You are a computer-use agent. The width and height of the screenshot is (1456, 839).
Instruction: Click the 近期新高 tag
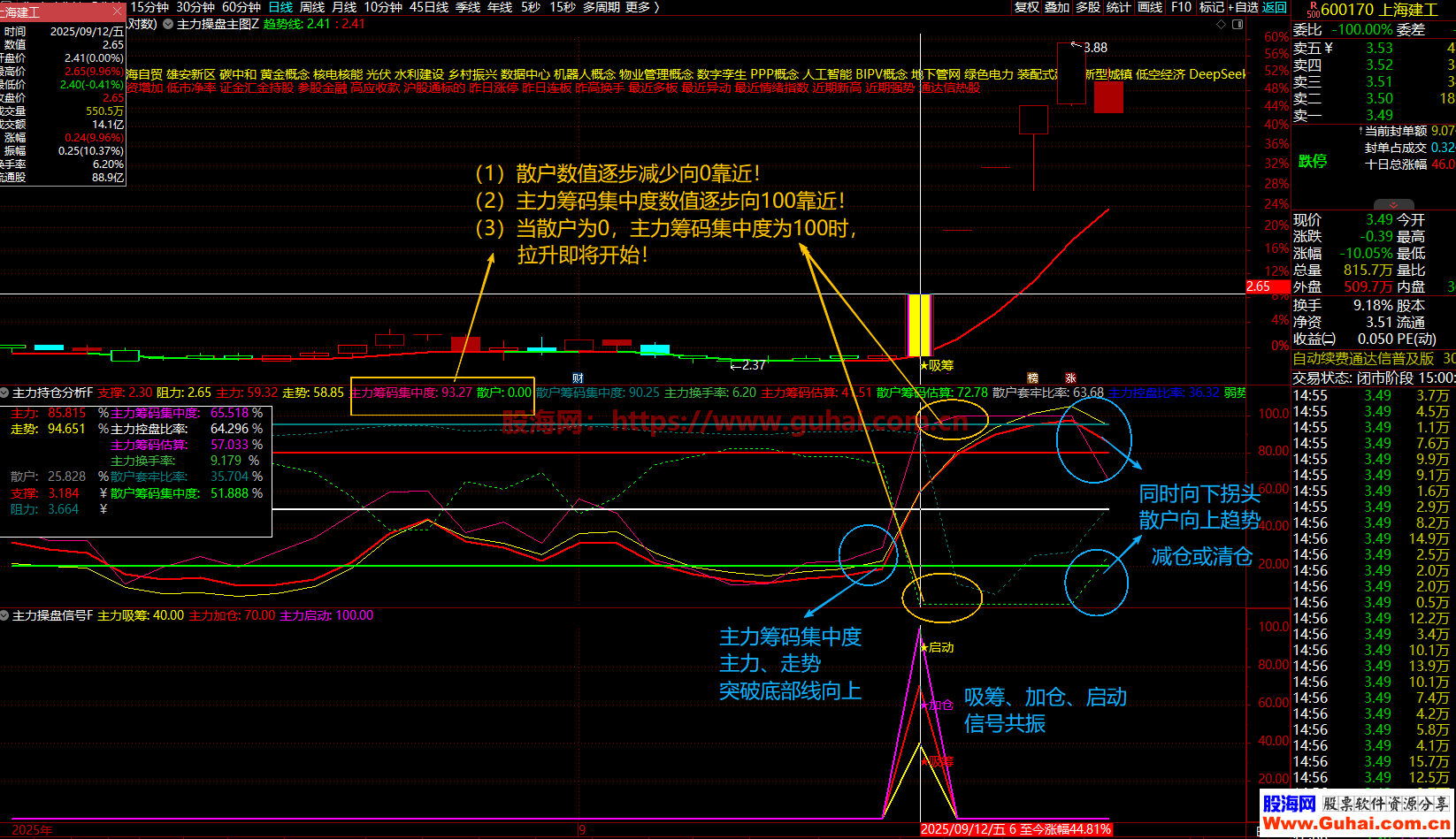point(837,88)
